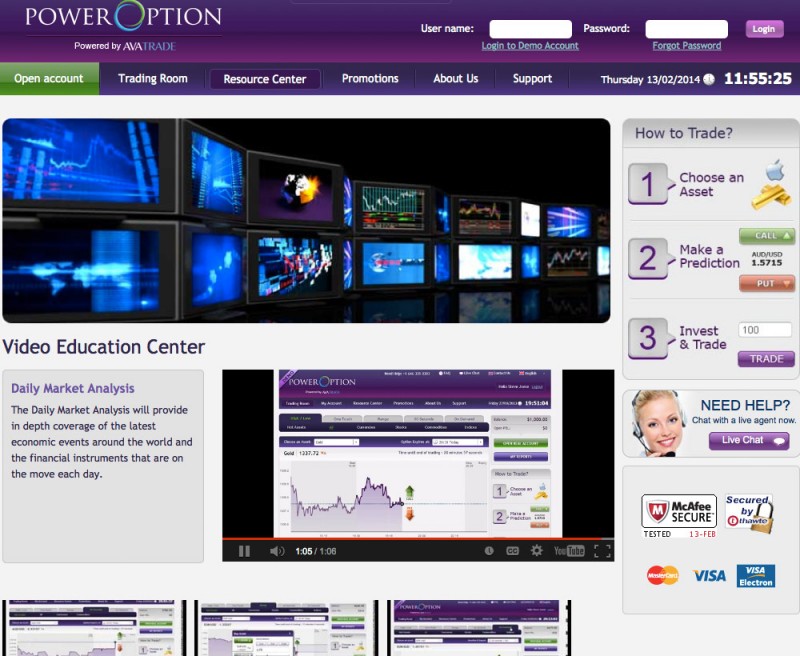Open the third video thumbnail with PowerOption header
The width and height of the screenshot is (800, 656).
coord(479,628)
